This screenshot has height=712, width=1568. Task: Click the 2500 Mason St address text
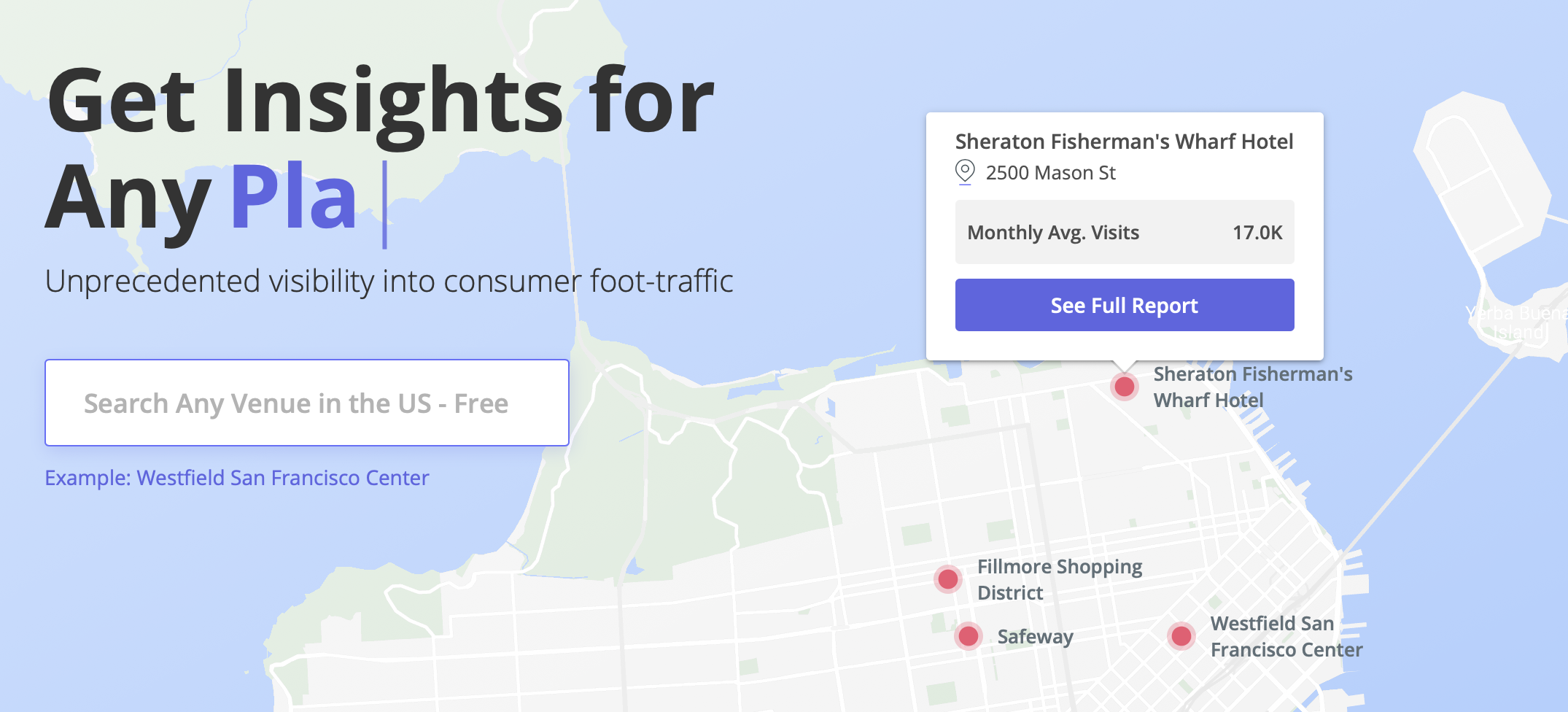pos(1050,173)
